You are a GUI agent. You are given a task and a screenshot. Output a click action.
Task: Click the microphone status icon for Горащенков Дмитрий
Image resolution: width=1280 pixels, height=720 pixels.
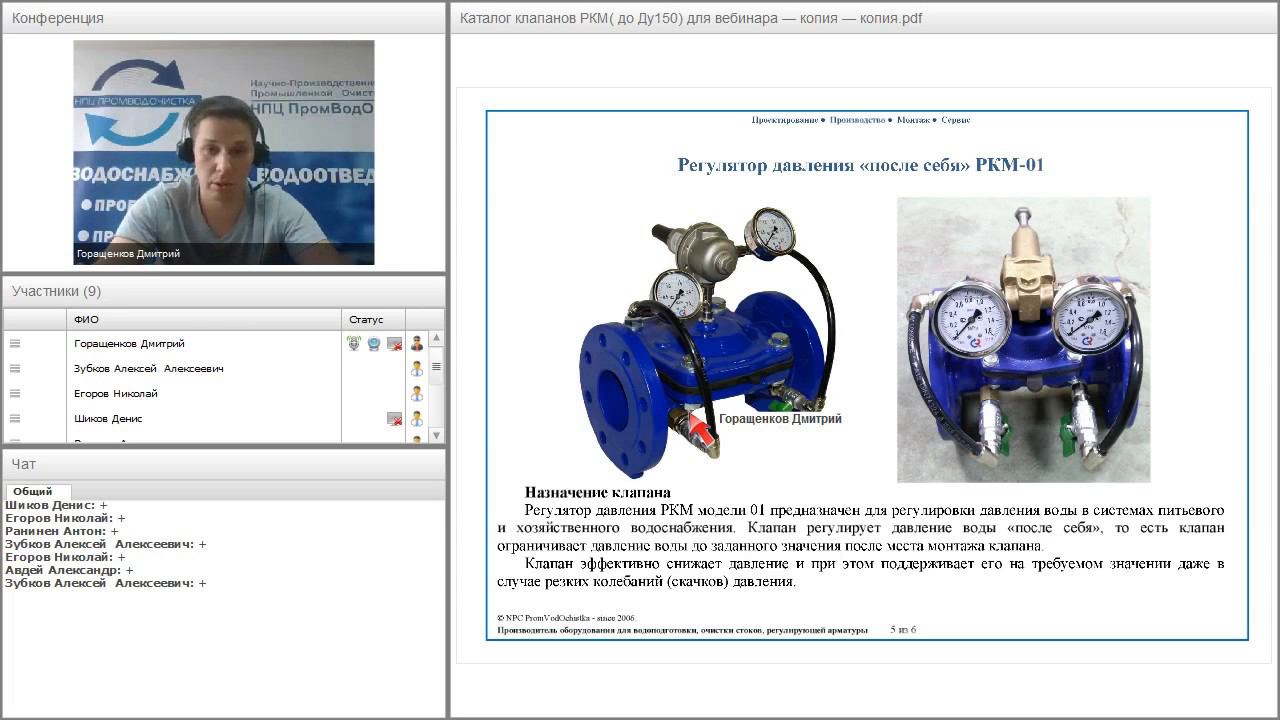tap(353, 343)
